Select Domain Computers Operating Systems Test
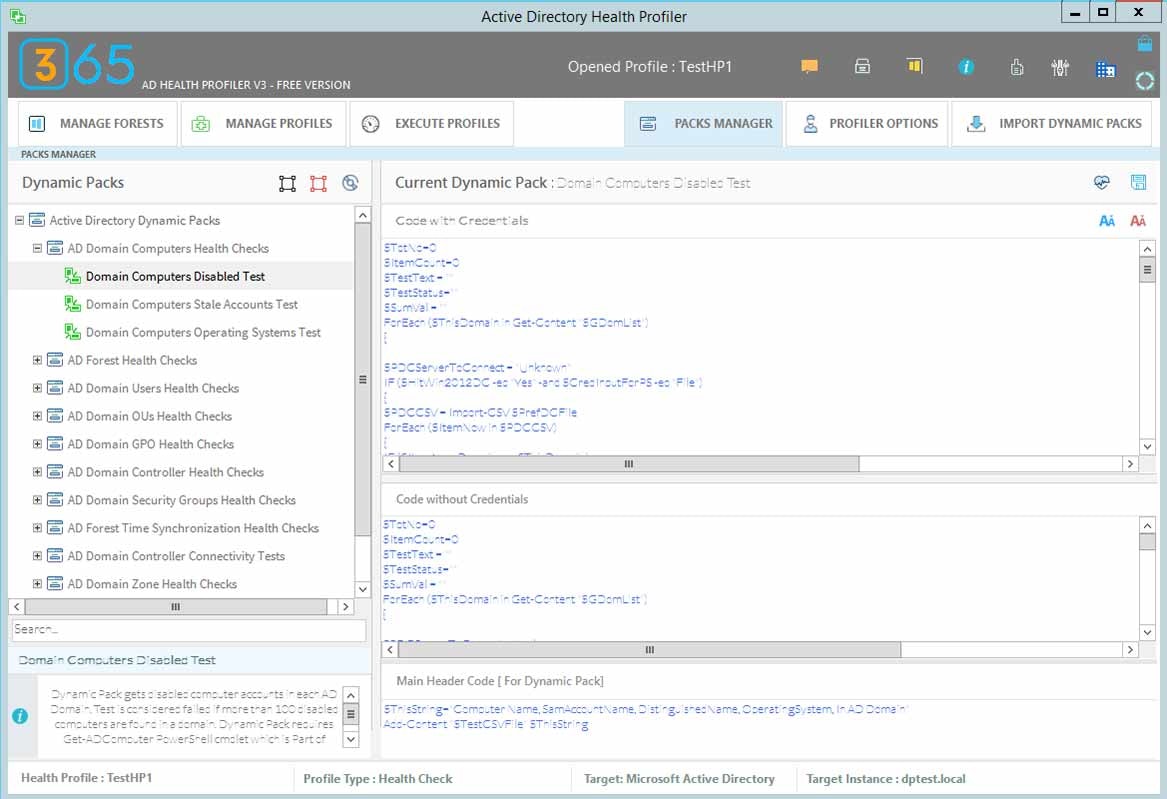This screenshot has height=799, width=1167. pyautogui.click(x=203, y=333)
